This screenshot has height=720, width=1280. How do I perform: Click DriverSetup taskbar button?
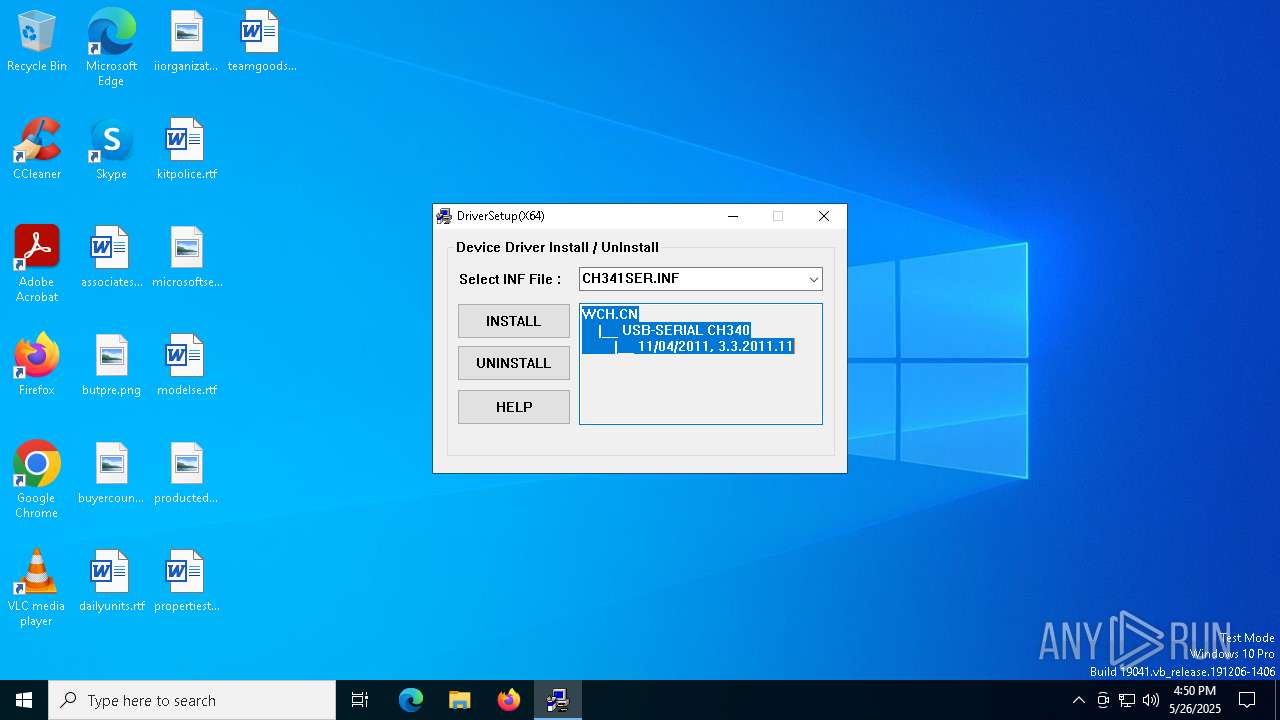558,700
